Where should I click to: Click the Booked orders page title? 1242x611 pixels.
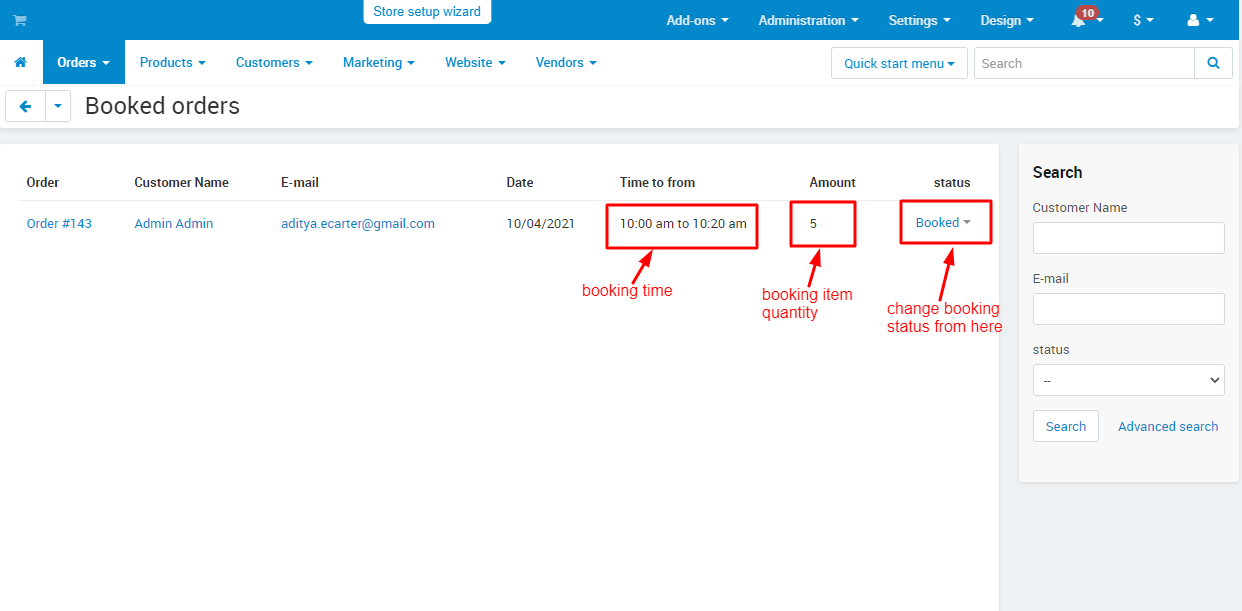tap(162, 106)
